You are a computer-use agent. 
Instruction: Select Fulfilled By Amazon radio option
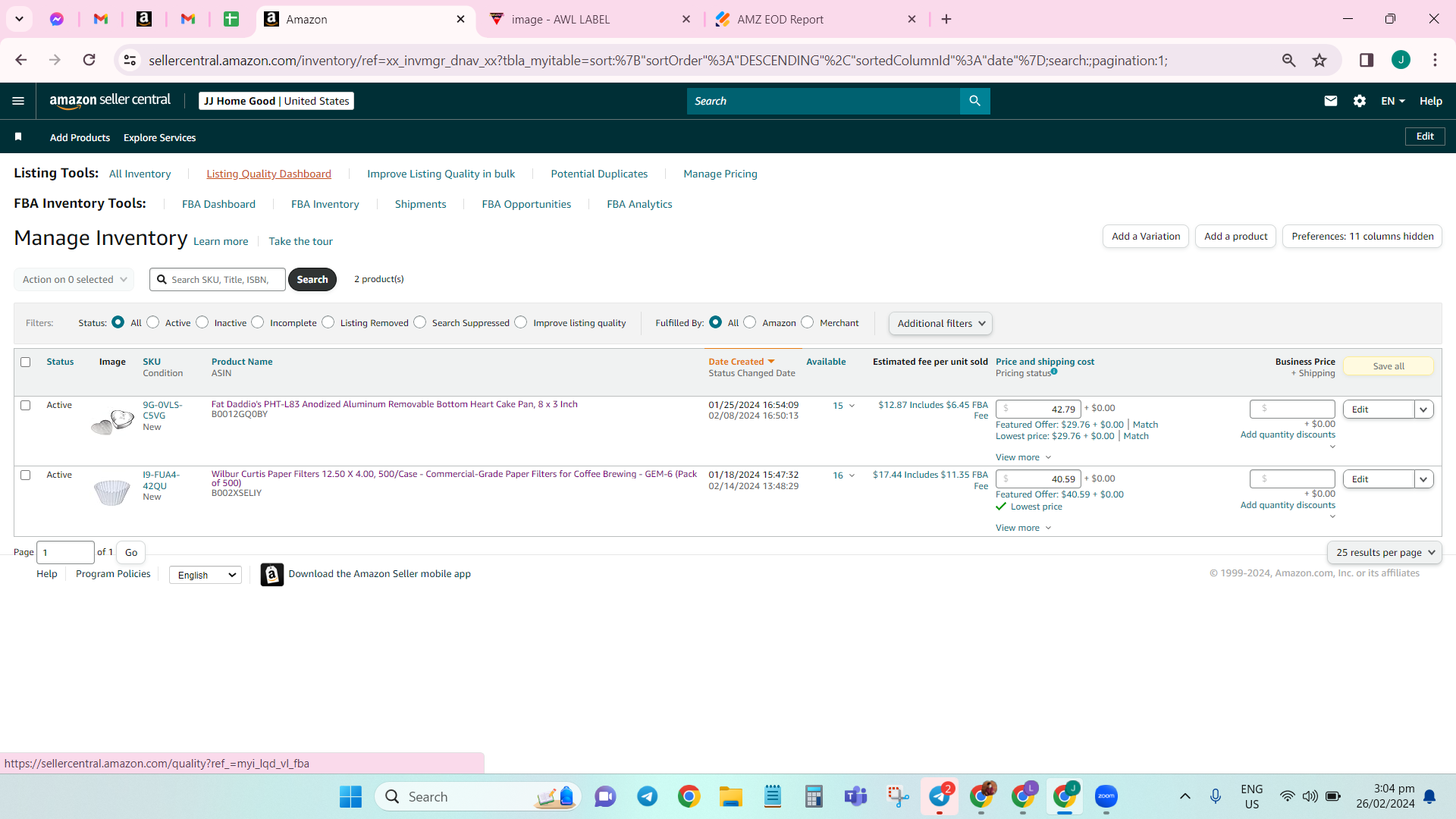pyautogui.click(x=750, y=322)
